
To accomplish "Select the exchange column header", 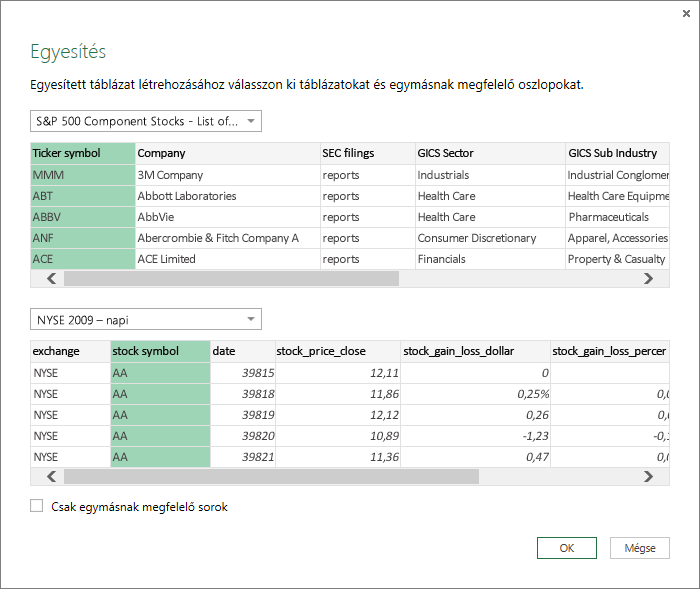I will click(x=71, y=351).
